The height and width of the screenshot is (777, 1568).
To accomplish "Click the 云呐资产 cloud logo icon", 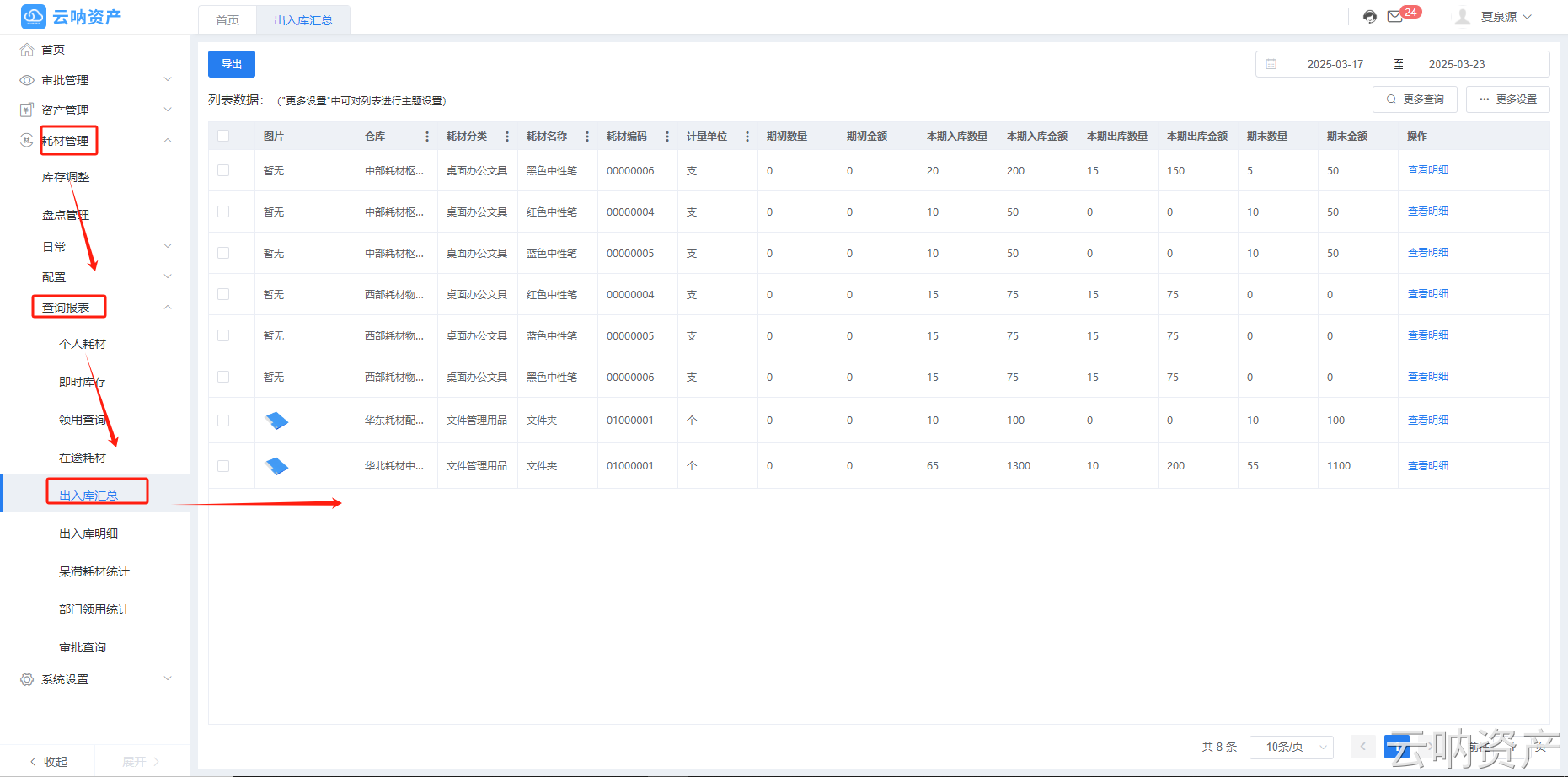I will pyautogui.click(x=34, y=17).
